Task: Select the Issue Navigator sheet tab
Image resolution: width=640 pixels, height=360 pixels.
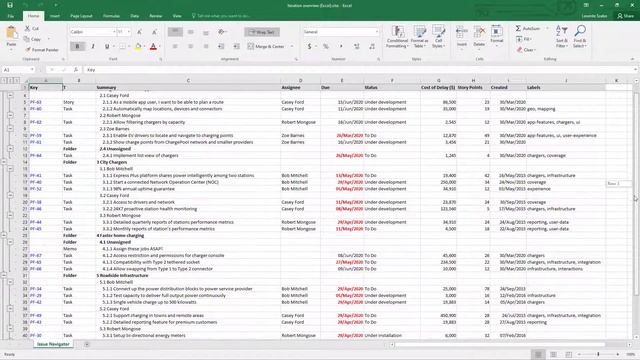Action: [53, 344]
